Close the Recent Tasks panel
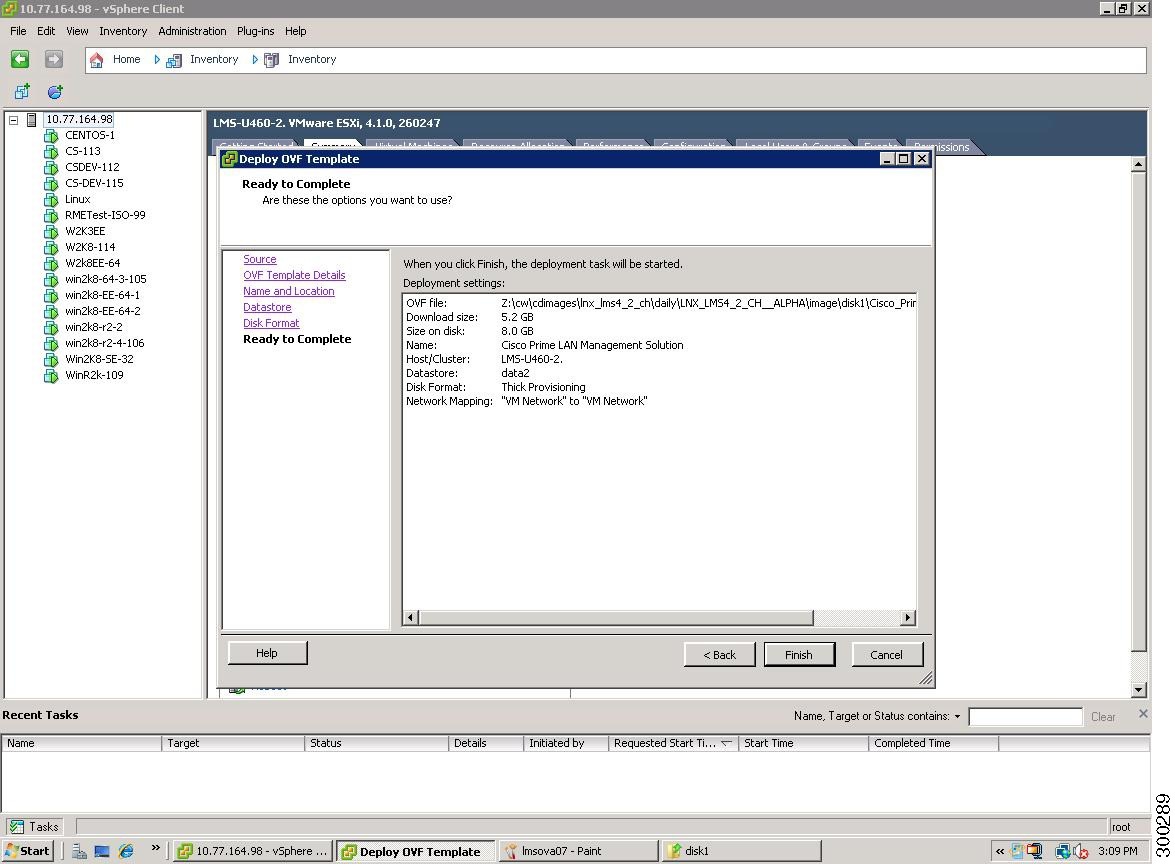This screenshot has width=1175, height=864. (1143, 713)
